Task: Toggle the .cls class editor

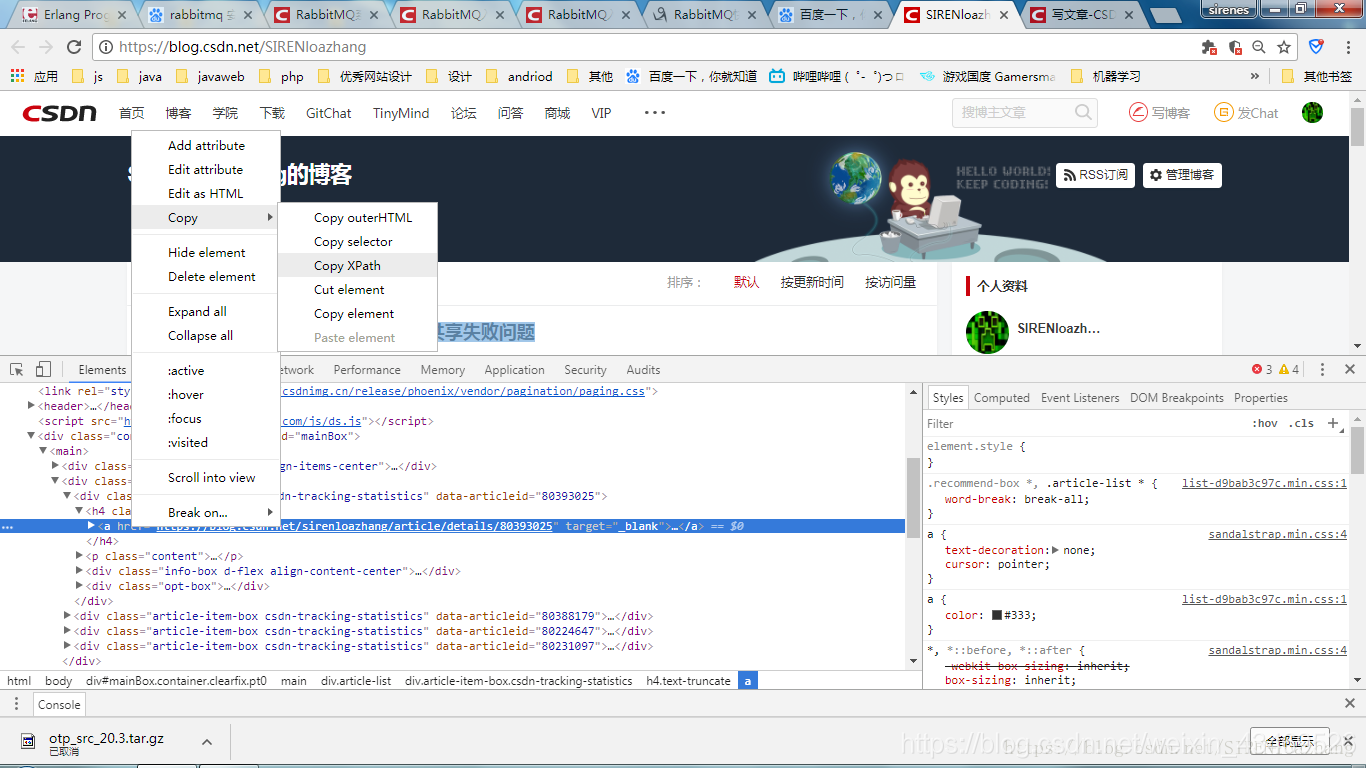Action: [1301, 423]
